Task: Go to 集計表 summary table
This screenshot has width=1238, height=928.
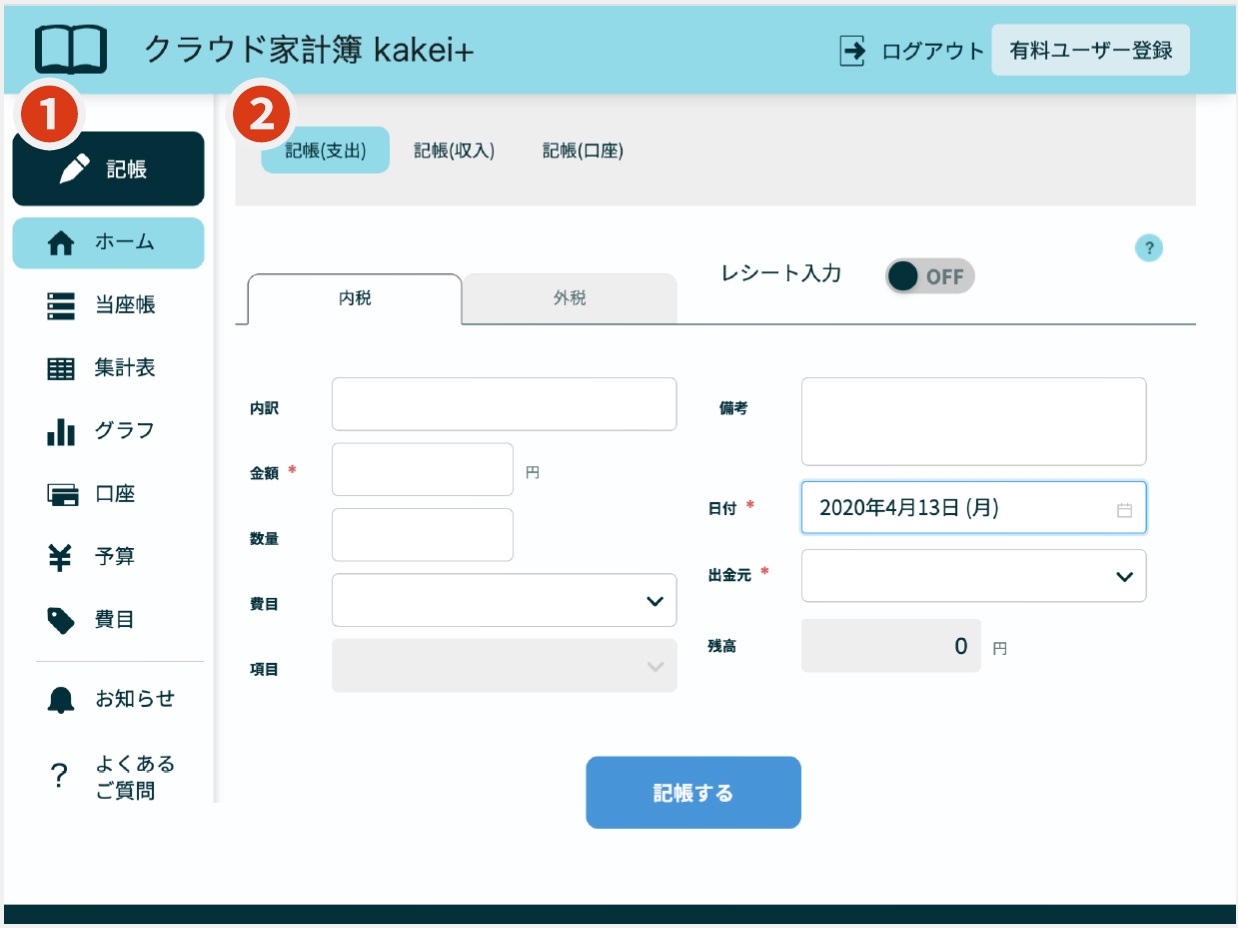Action: point(108,369)
